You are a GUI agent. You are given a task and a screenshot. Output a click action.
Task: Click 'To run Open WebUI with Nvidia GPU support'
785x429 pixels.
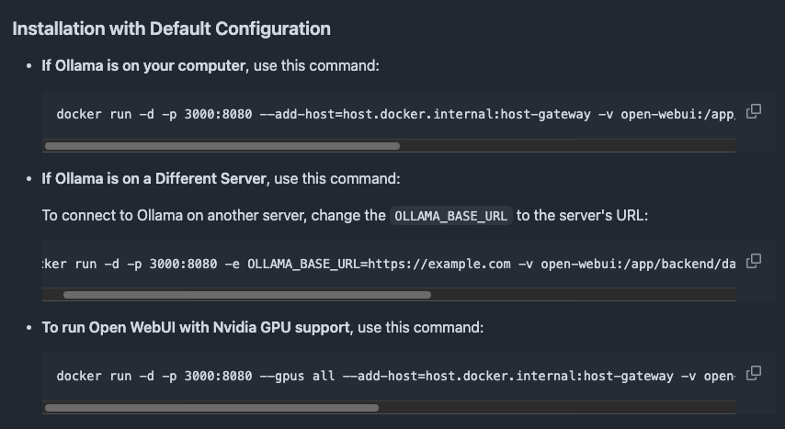click(x=196, y=327)
